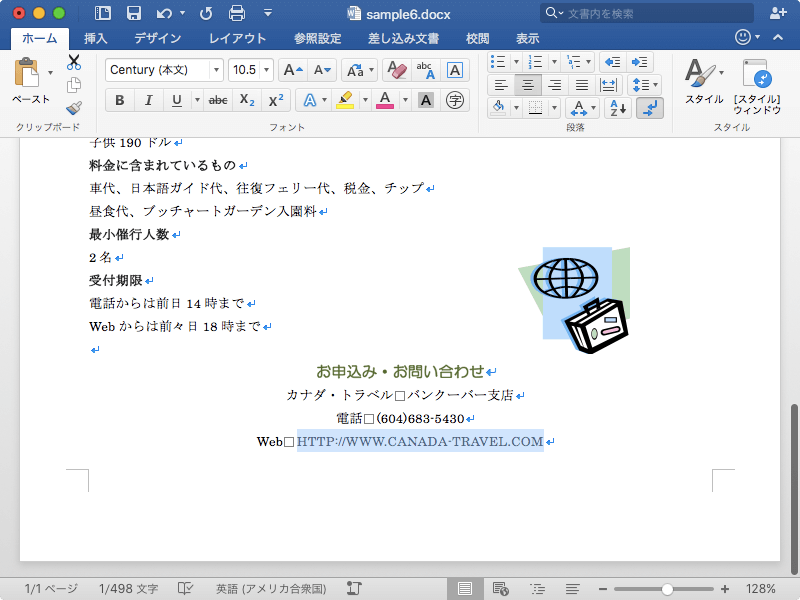This screenshot has width=800, height=600.
Task: Expand the bullet list dropdown arrow
Action: (x=516, y=62)
